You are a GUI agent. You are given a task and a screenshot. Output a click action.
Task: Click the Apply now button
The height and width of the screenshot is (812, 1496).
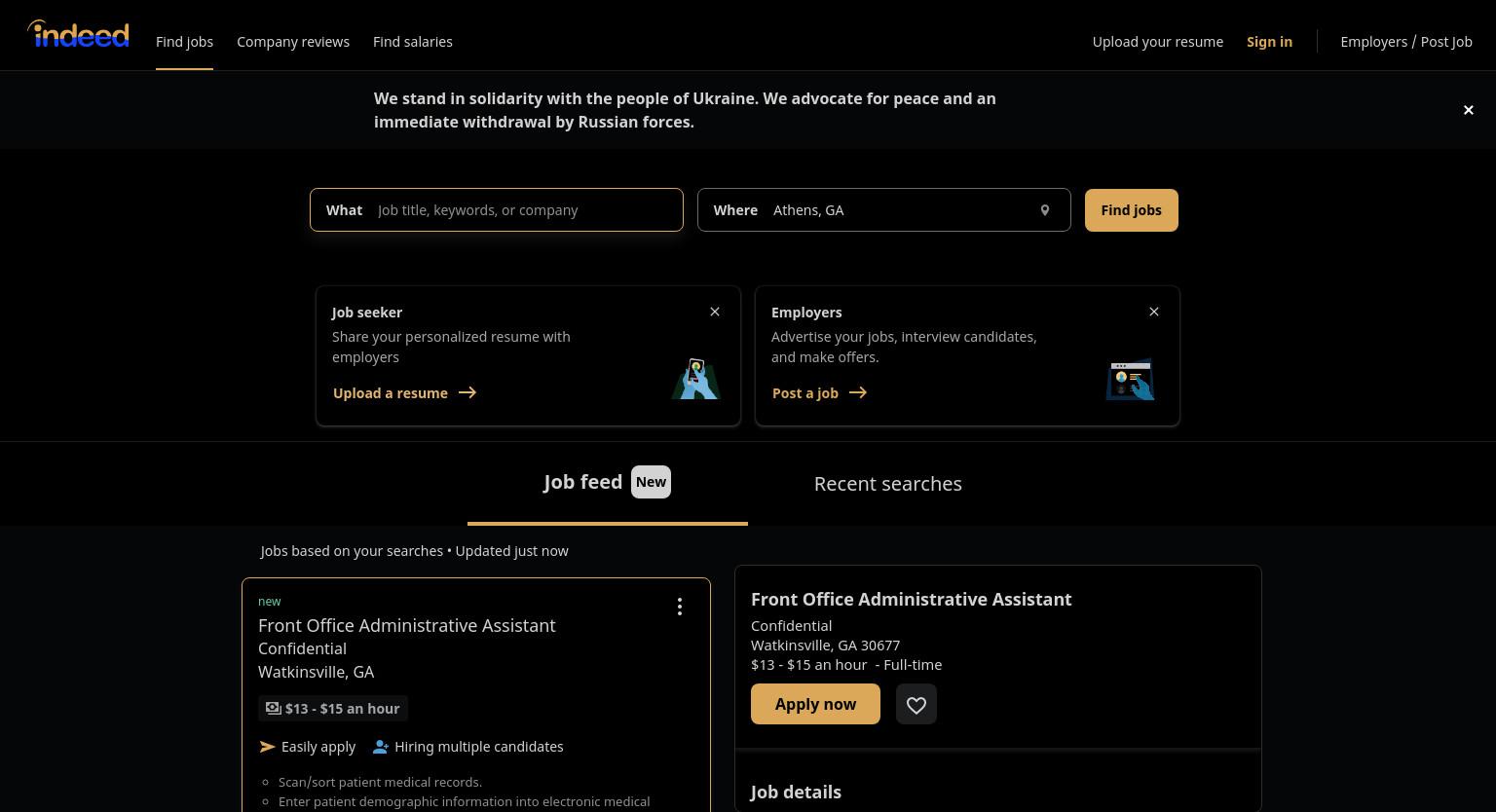coord(815,704)
